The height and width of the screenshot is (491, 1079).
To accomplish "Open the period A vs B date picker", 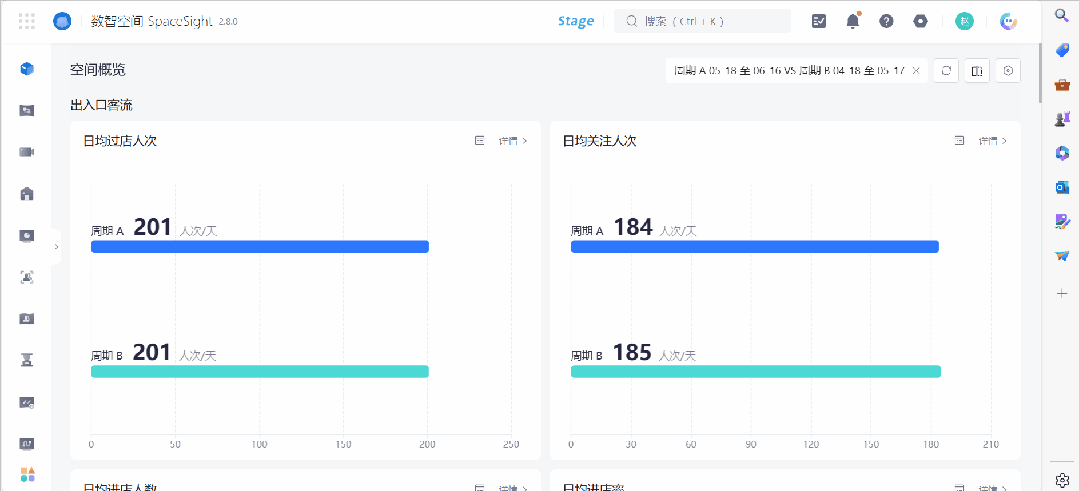I will (790, 71).
